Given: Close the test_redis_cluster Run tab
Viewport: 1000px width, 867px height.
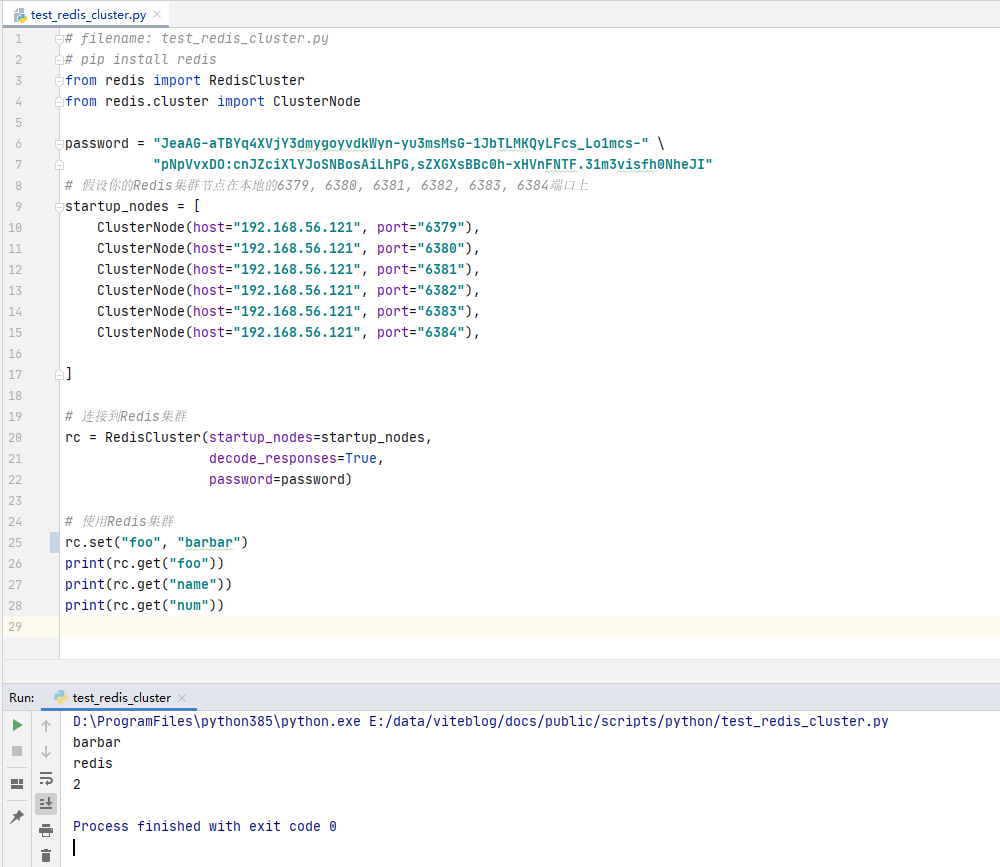Looking at the screenshot, I should pyautogui.click(x=182, y=698).
